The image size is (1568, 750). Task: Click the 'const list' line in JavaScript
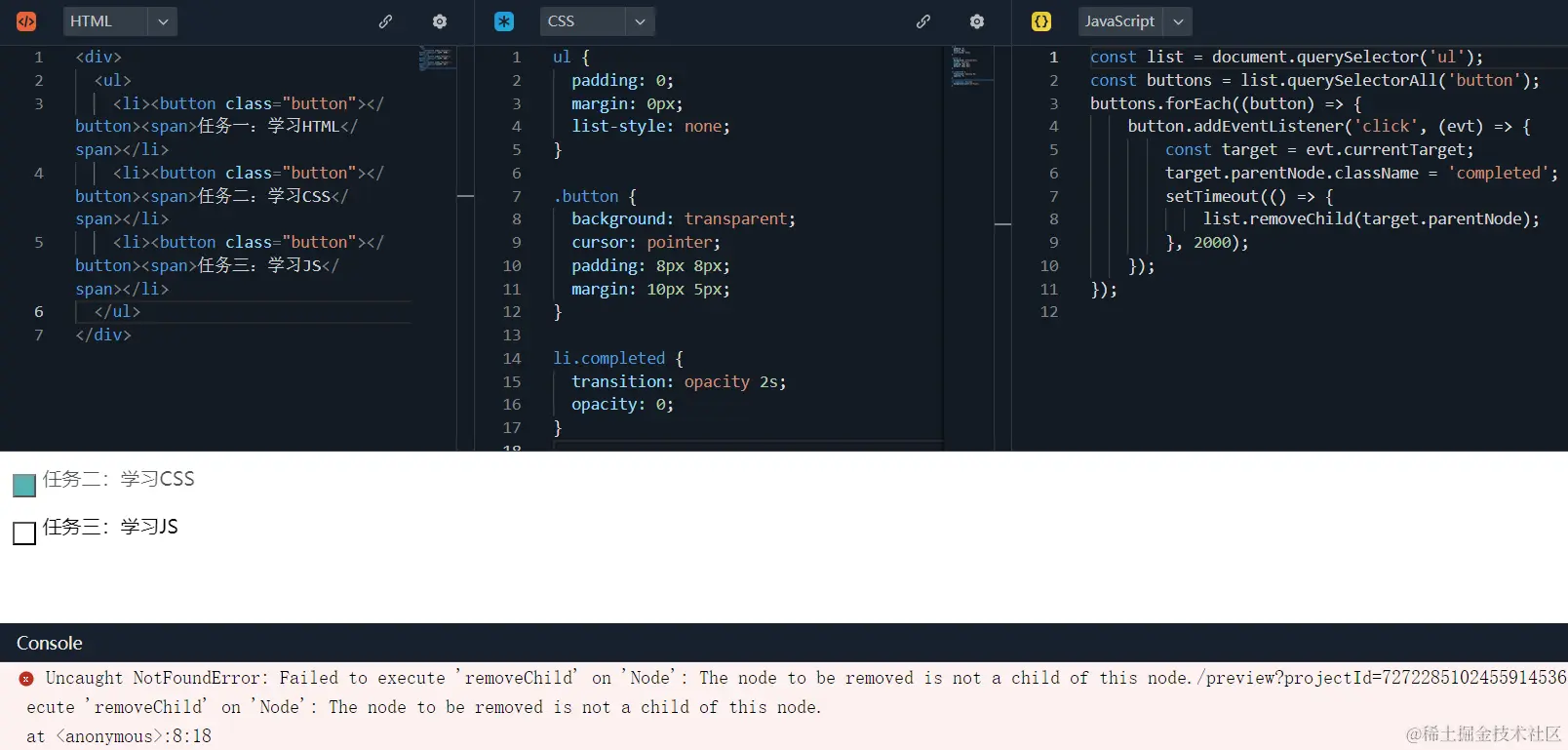pyautogui.click(x=1286, y=58)
